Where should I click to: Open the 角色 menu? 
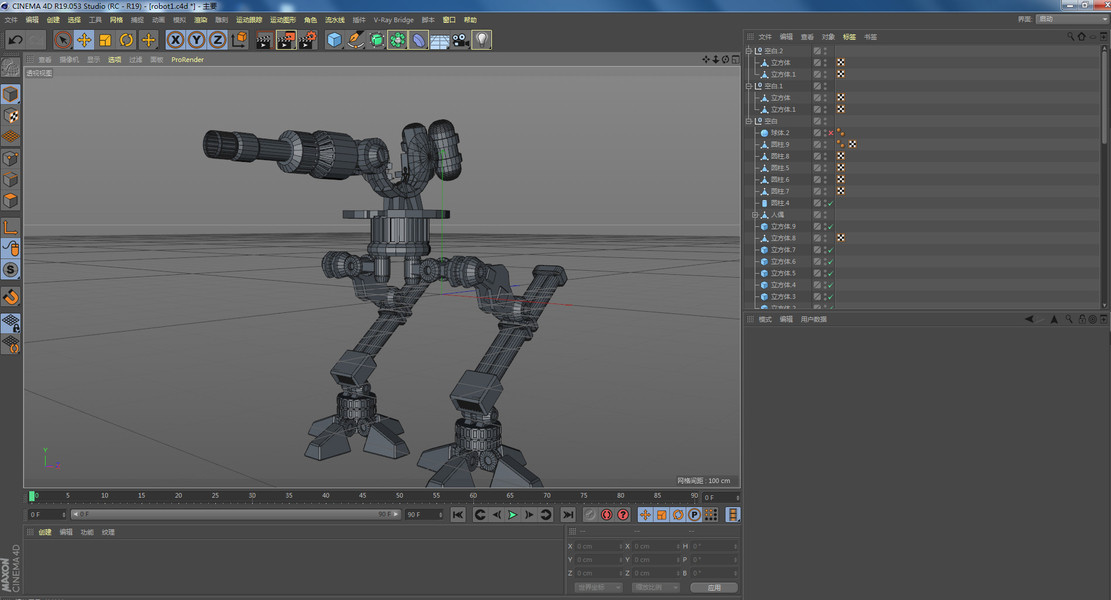click(310, 20)
